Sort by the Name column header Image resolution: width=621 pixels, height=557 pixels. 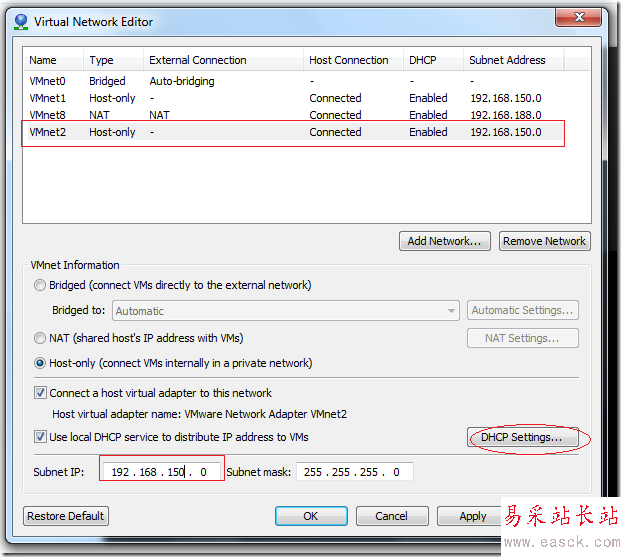53,60
